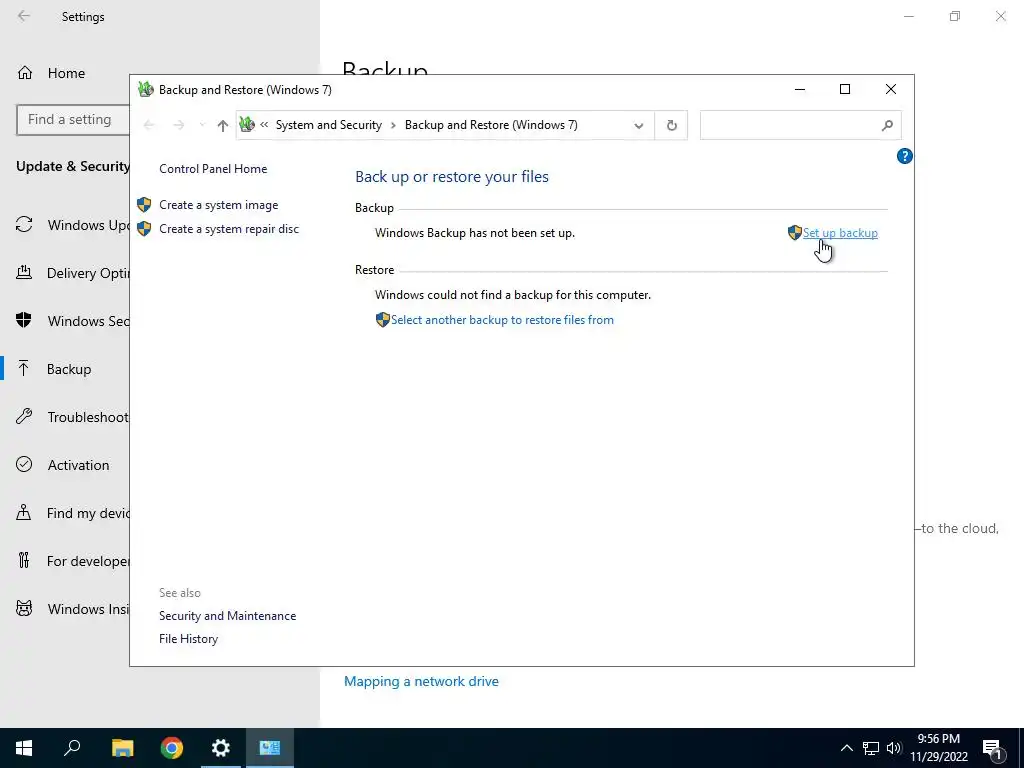Click the volume speaker icon in the tray
This screenshot has height=768, width=1024.
[x=894, y=748]
